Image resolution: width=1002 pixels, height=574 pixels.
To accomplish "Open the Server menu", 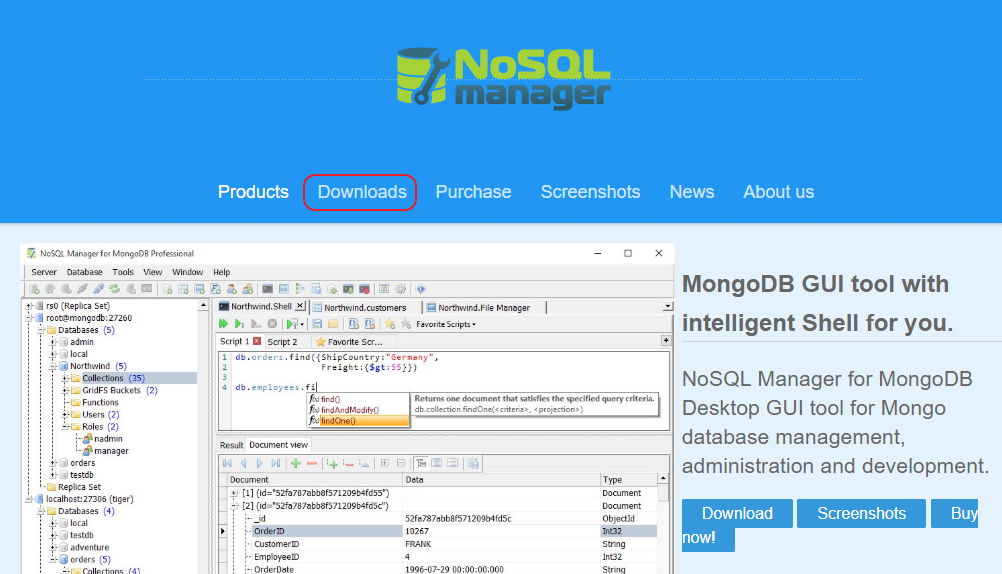I will (x=44, y=272).
